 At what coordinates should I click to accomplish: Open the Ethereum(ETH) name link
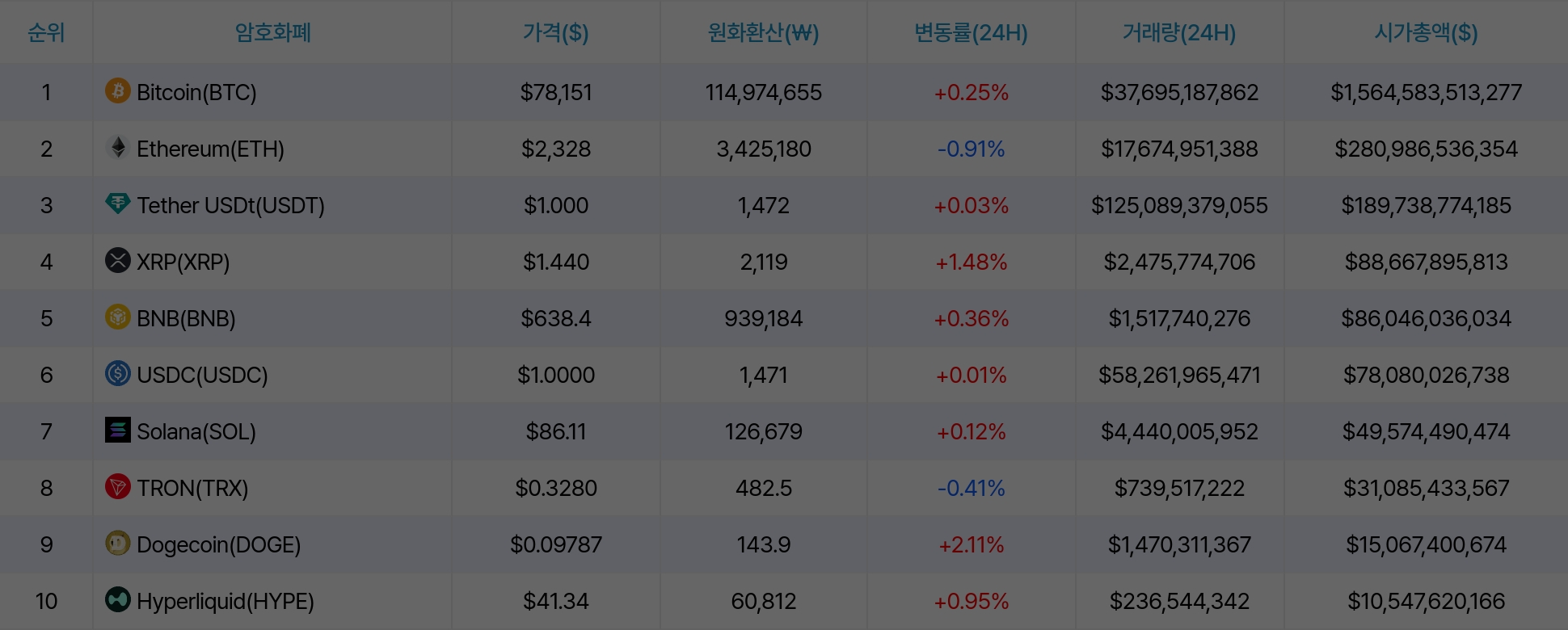[x=210, y=149]
